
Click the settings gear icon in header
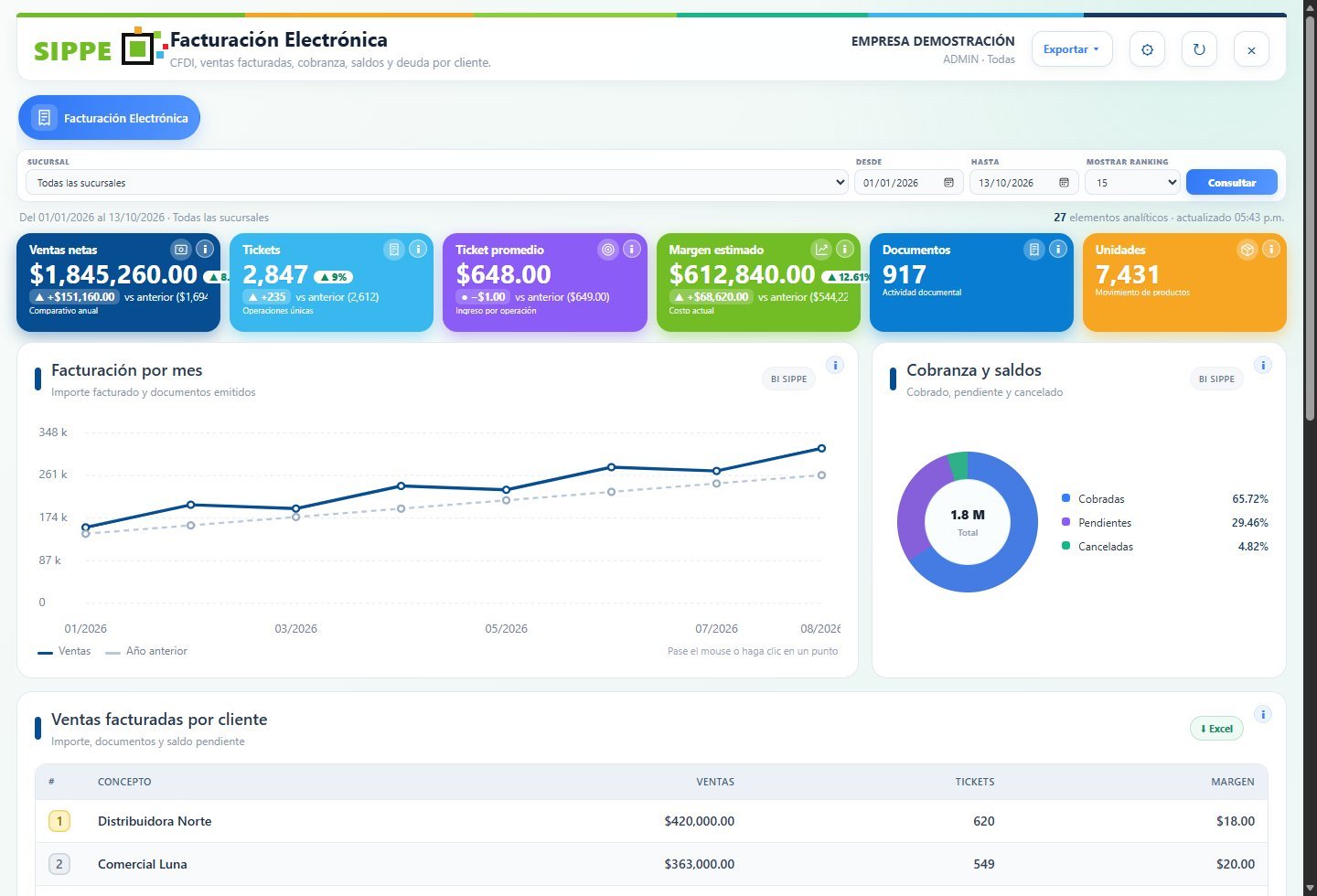(1147, 49)
